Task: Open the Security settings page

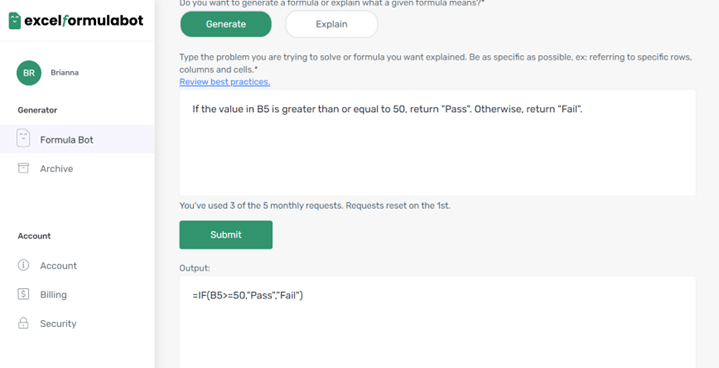Action: pos(58,324)
